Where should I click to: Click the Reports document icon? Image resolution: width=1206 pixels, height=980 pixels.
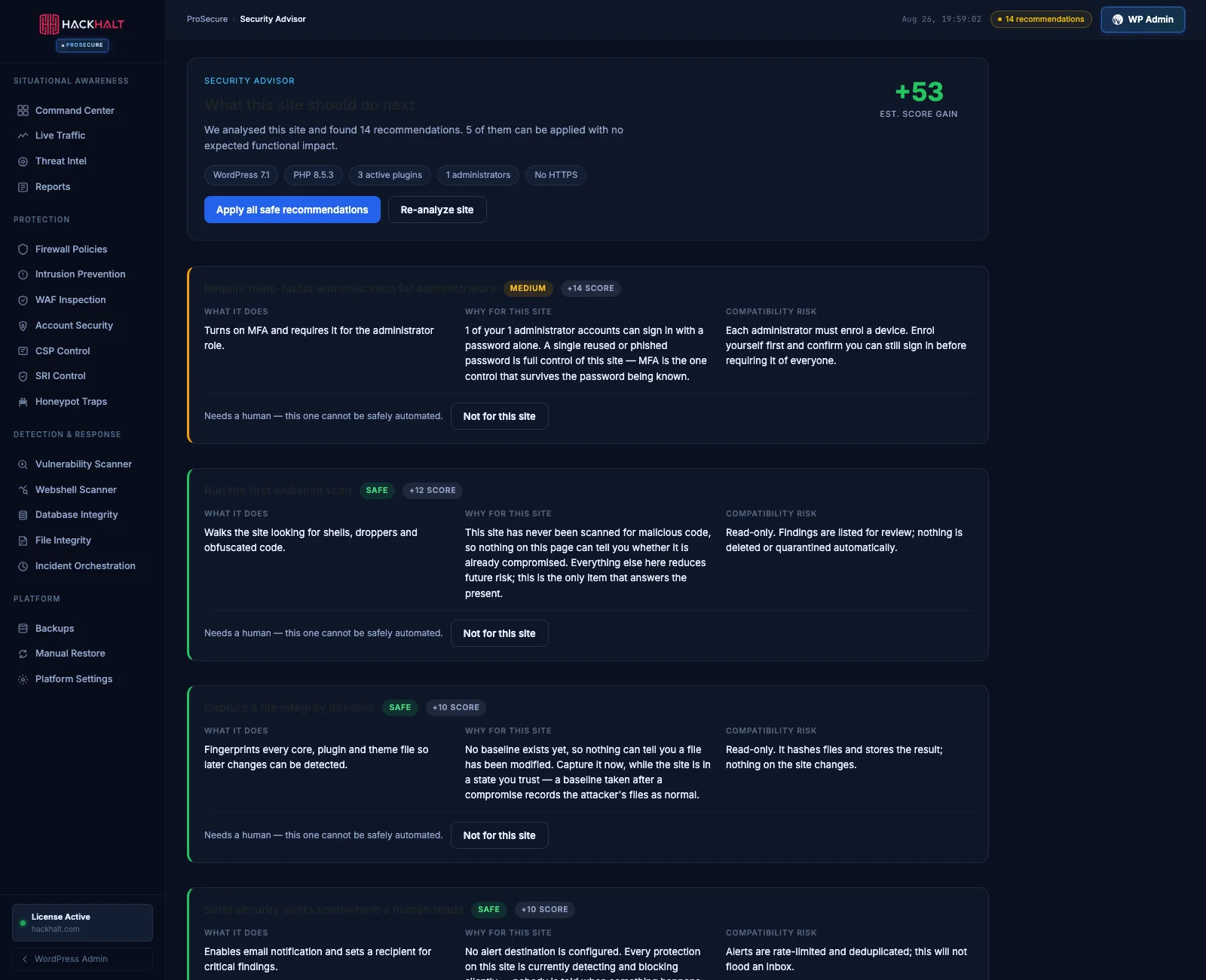(23, 187)
